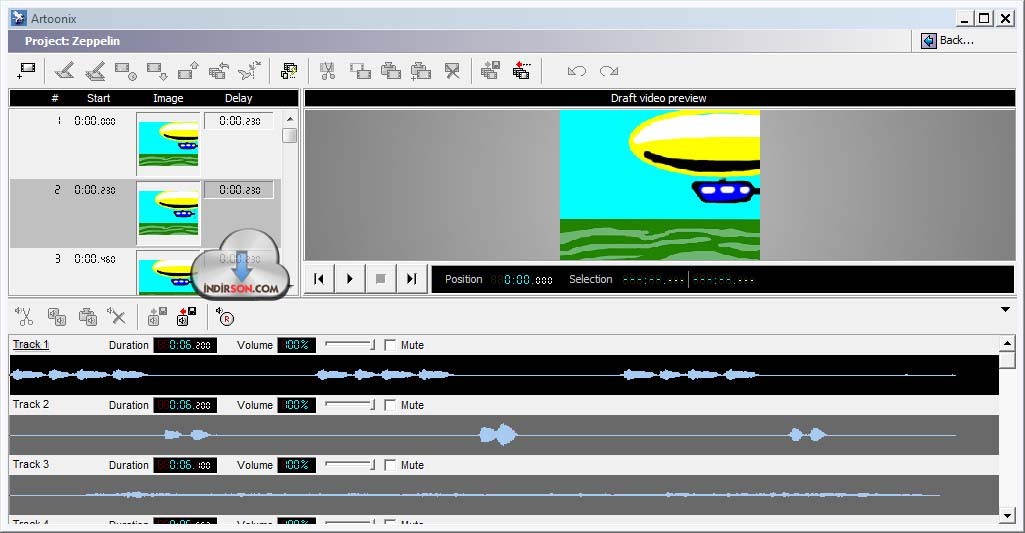Click the frame 1 start time 0:00.000
This screenshot has width=1025, height=533.
tap(95, 121)
